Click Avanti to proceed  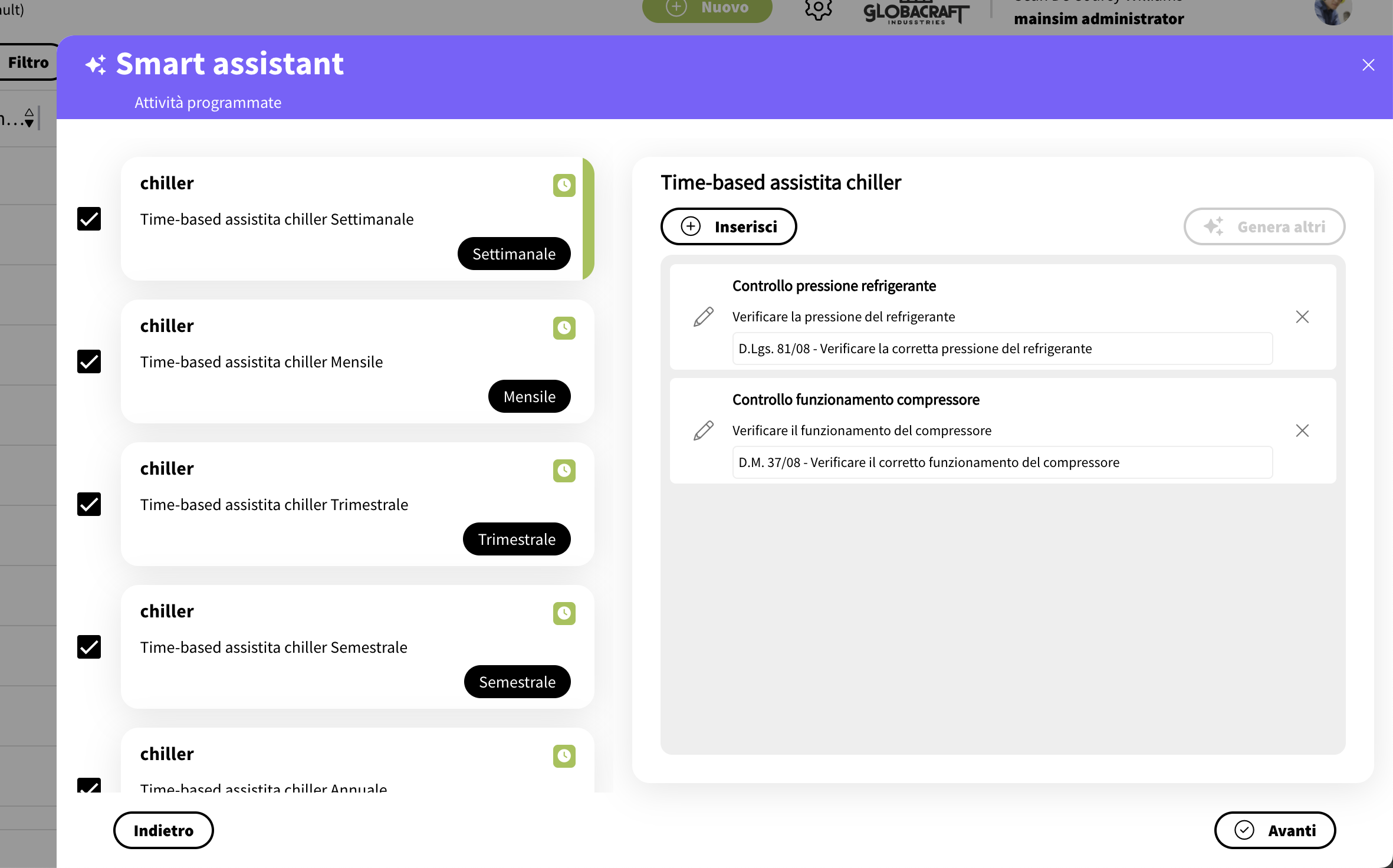click(x=1274, y=830)
